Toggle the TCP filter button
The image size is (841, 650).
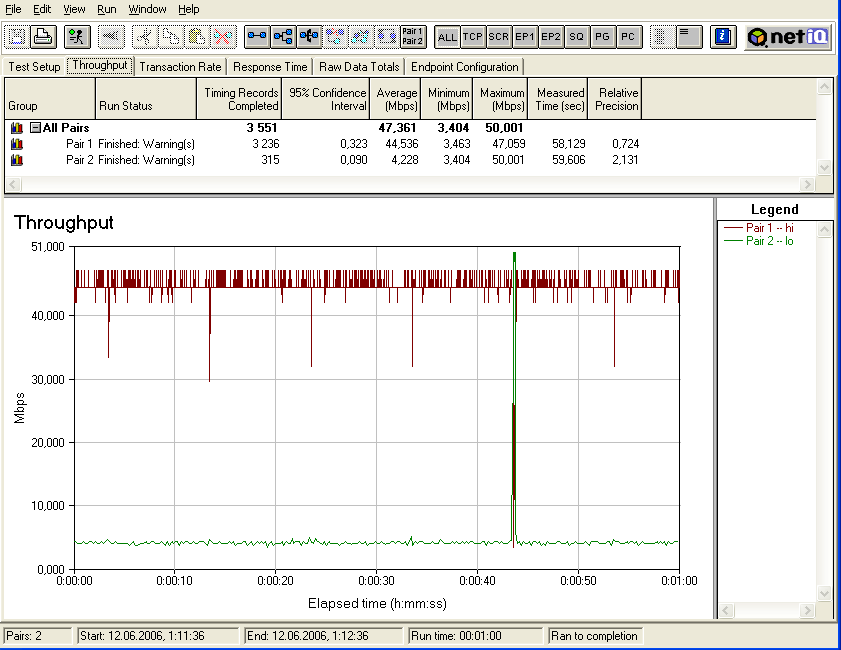tap(473, 36)
